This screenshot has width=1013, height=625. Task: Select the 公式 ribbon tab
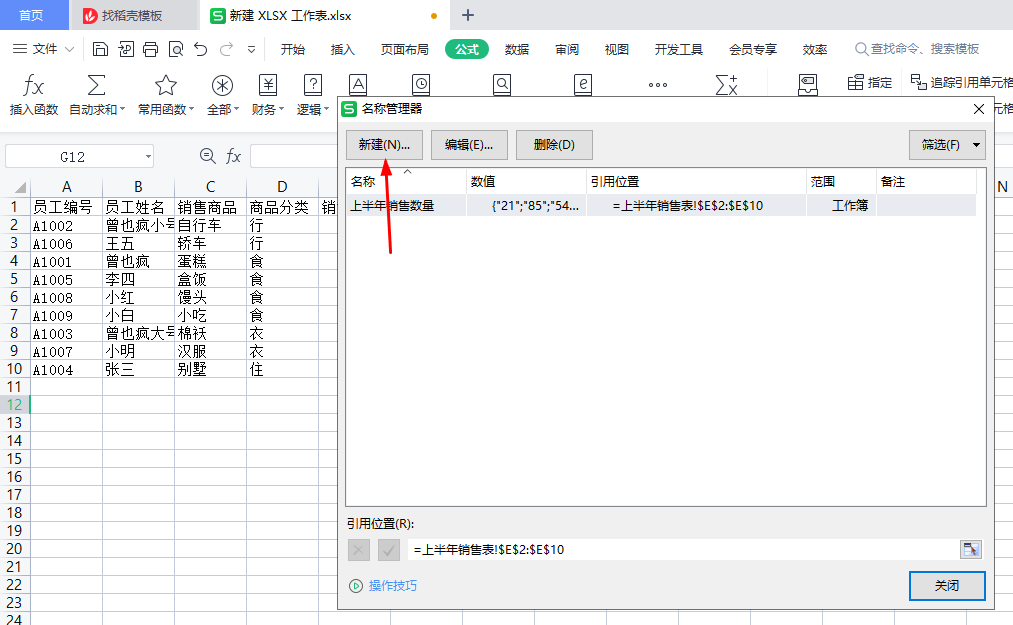tap(467, 49)
